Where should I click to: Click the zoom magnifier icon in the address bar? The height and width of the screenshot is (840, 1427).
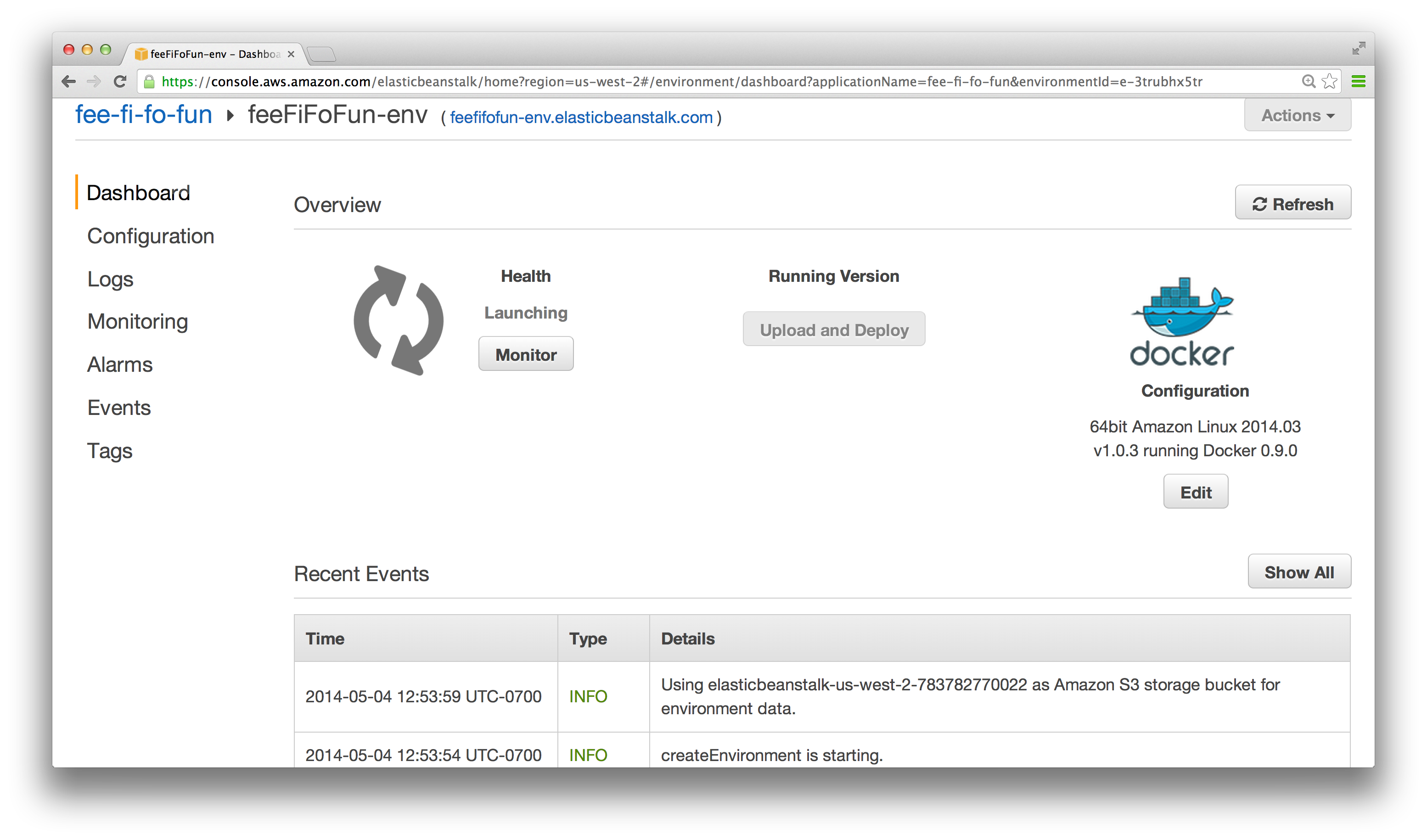point(1308,82)
